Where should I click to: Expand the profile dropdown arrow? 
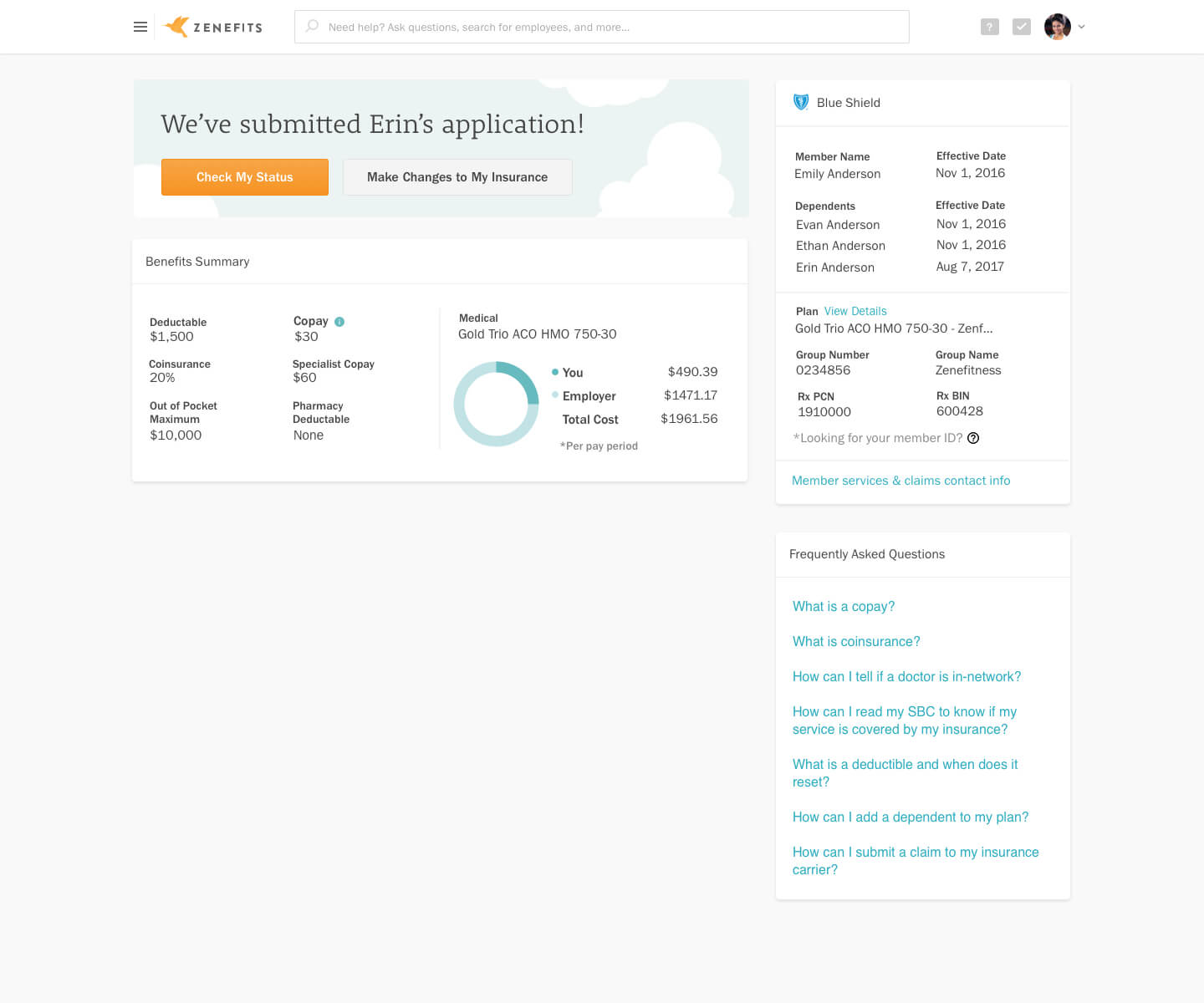(x=1081, y=27)
